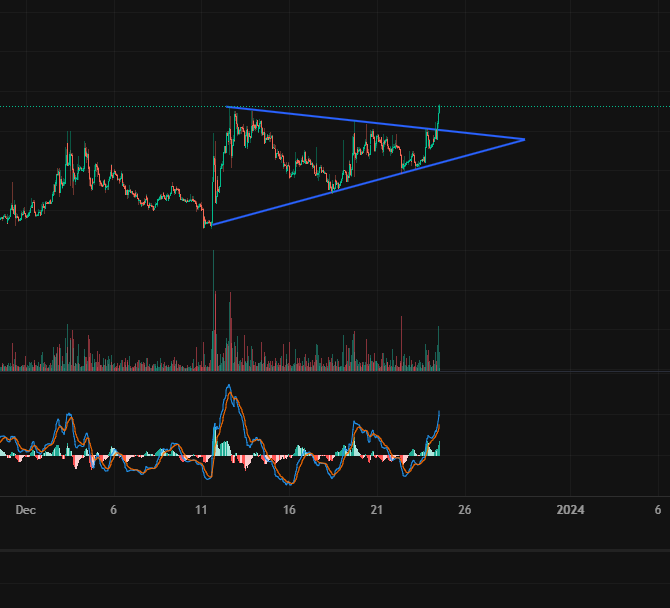670x608 pixels.
Task: Click the '26' date label on time axis
Action: coord(464,510)
